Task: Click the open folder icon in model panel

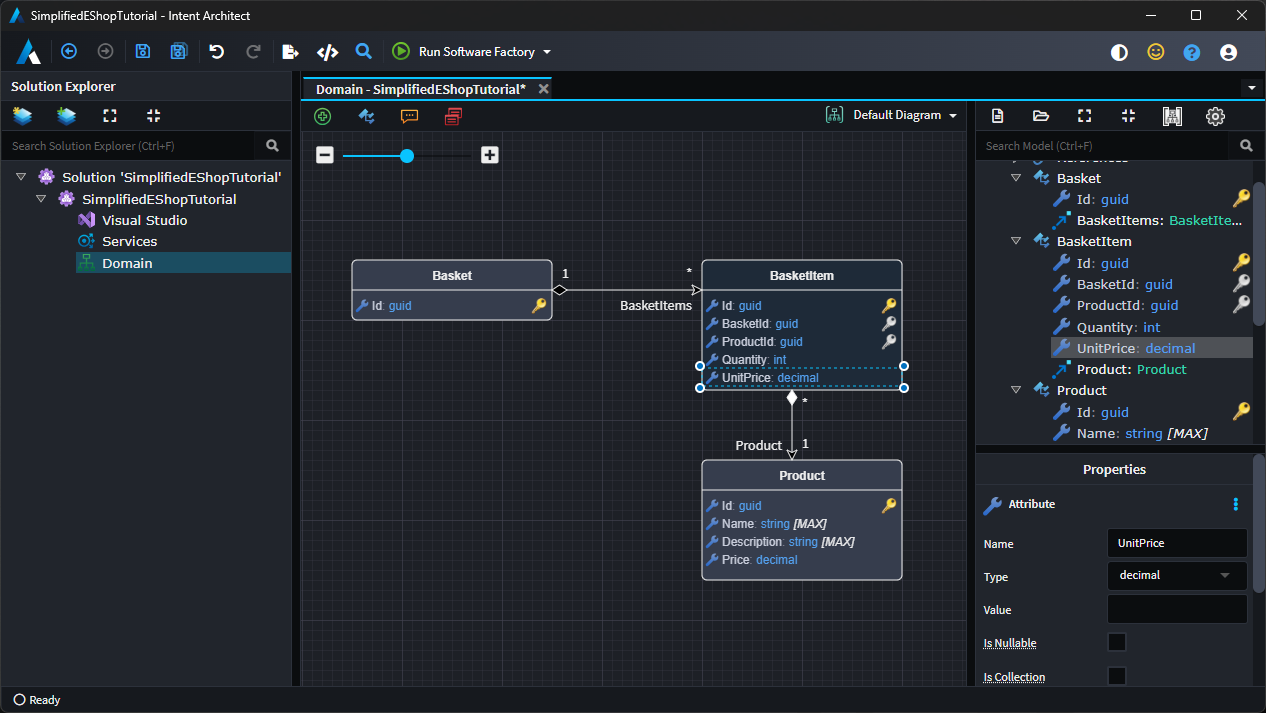Action: click(1041, 116)
